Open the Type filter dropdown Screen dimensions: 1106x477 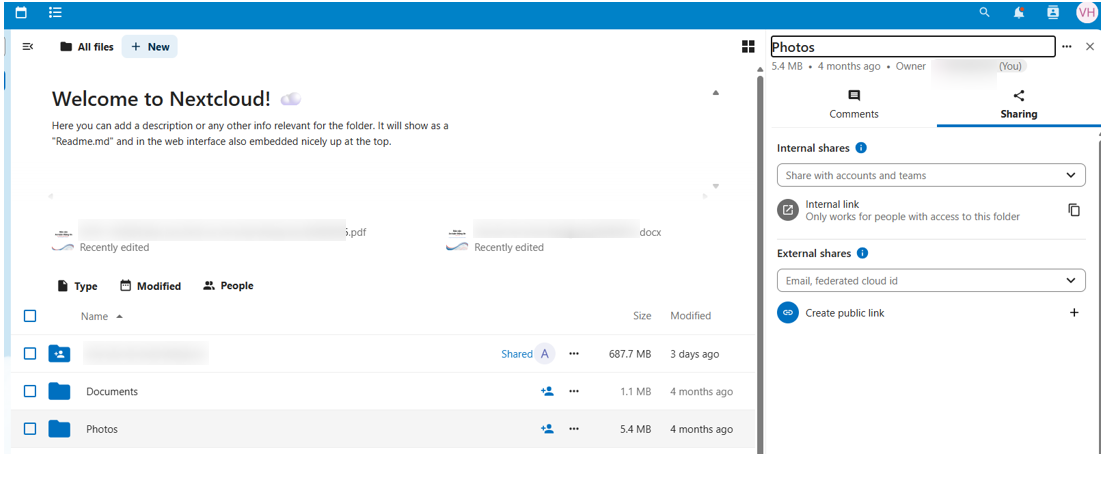click(x=77, y=286)
